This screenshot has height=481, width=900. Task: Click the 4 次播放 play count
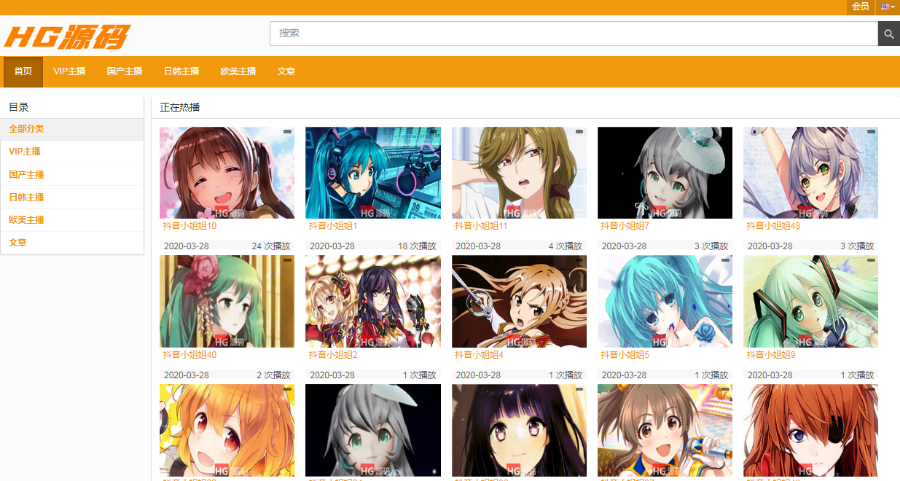[565, 246]
